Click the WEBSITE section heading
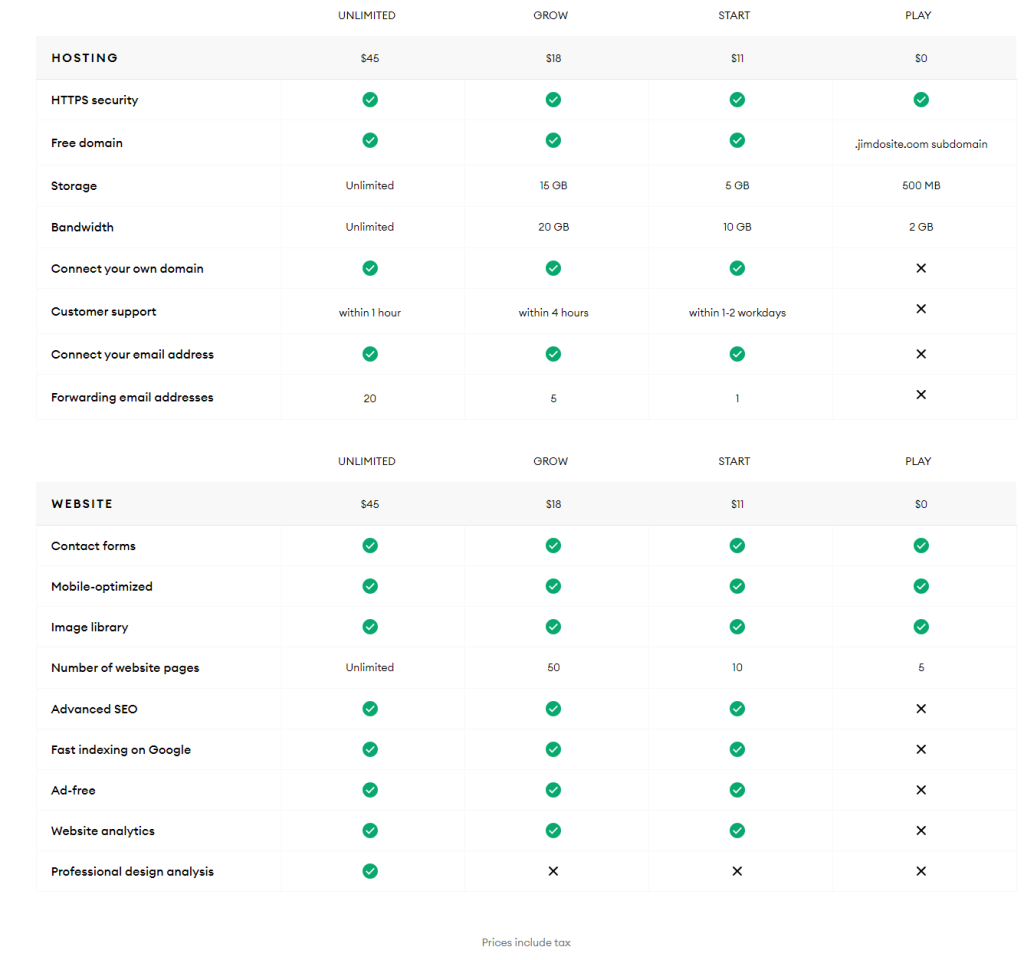This screenshot has width=1024, height=960. [x=82, y=504]
